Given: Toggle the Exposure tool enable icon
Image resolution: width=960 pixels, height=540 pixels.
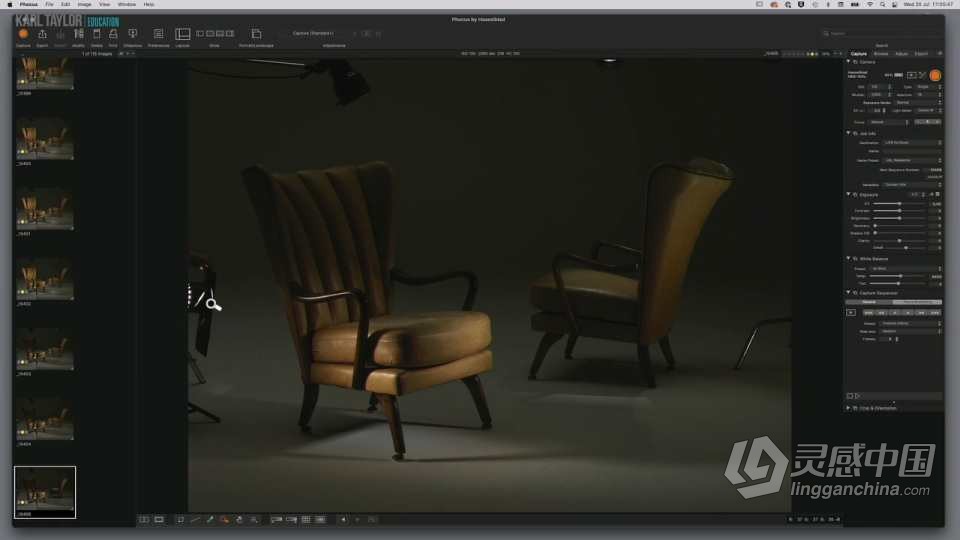Looking at the screenshot, I should point(855,195).
